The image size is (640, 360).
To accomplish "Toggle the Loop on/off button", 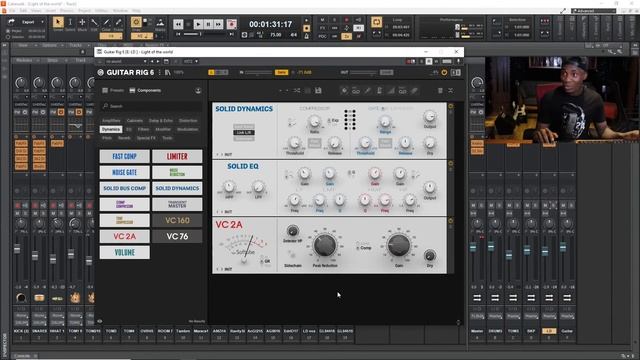I will click(x=376, y=22).
